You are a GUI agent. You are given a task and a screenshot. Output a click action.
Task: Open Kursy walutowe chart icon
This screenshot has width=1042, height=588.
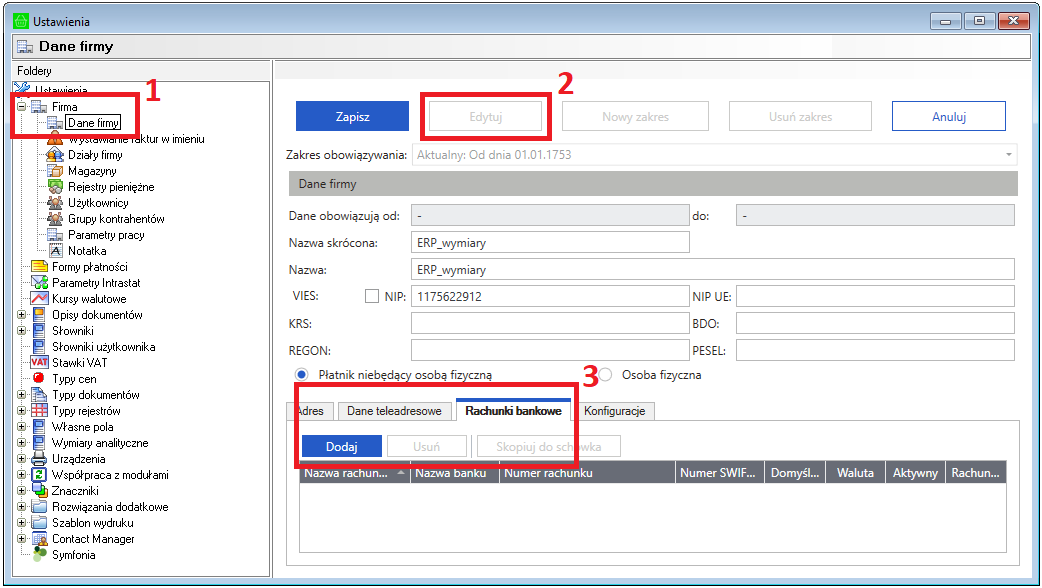point(40,299)
